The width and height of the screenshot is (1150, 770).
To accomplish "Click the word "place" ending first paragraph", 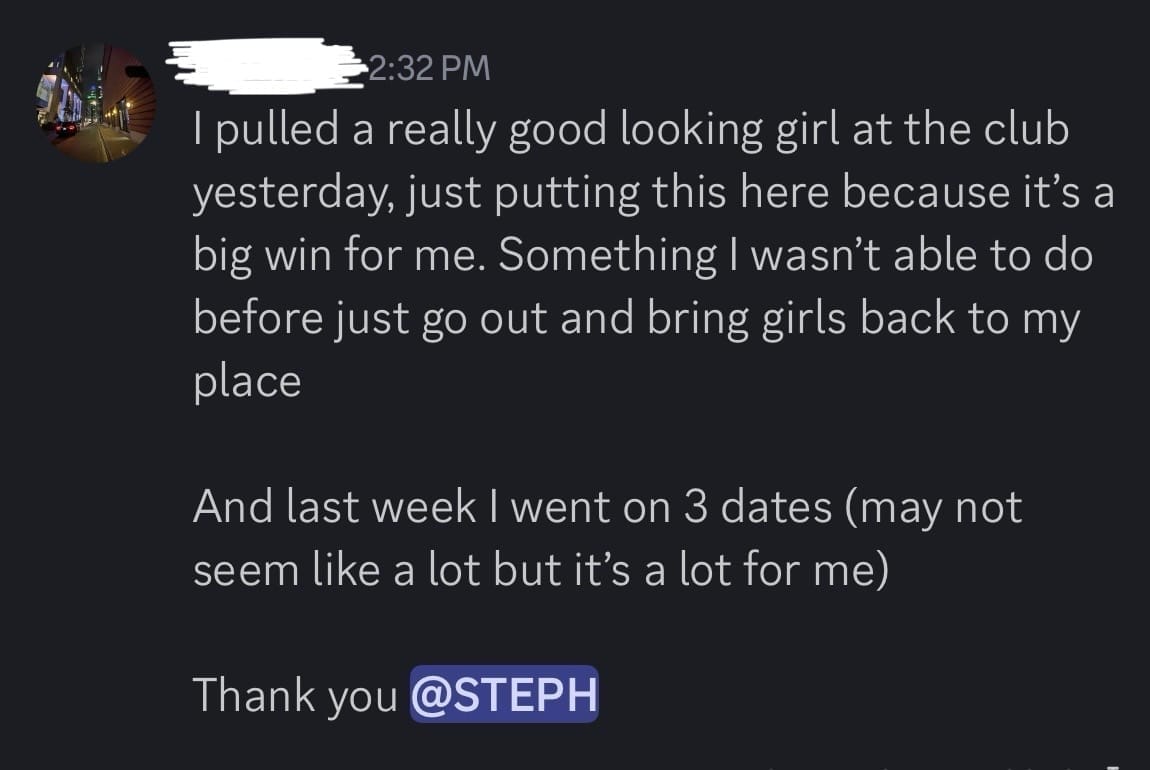I will click(246, 382).
